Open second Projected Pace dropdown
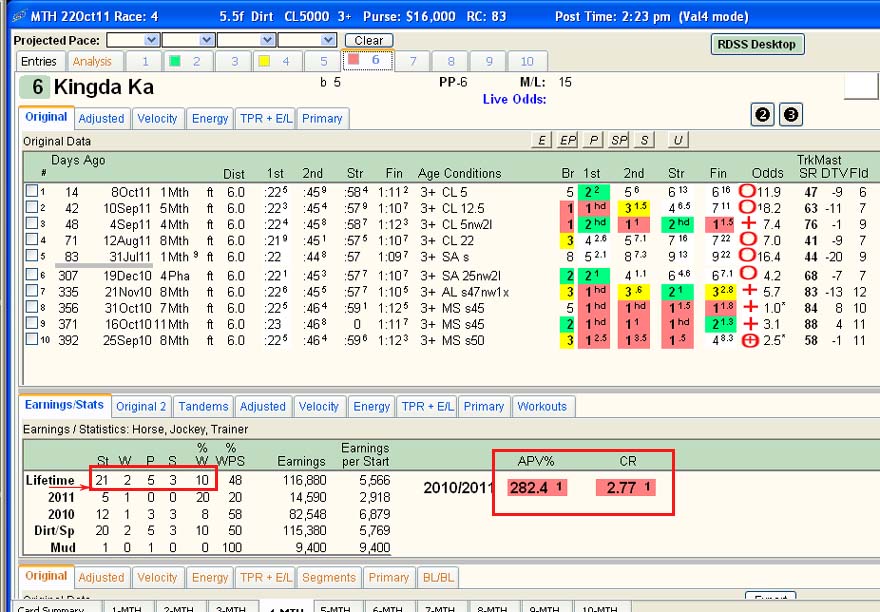The width and height of the screenshot is (880, 612). click(x=206, y=40)
